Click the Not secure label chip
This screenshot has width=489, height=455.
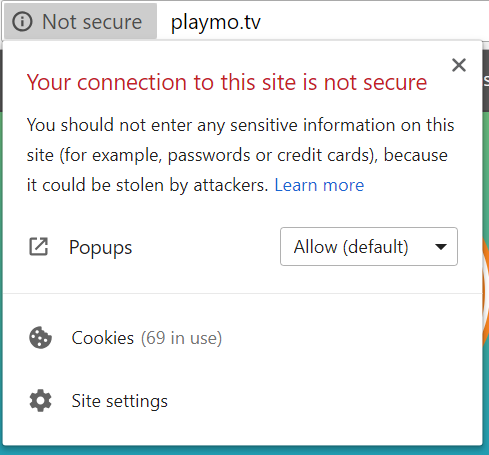tap(81, 22)
